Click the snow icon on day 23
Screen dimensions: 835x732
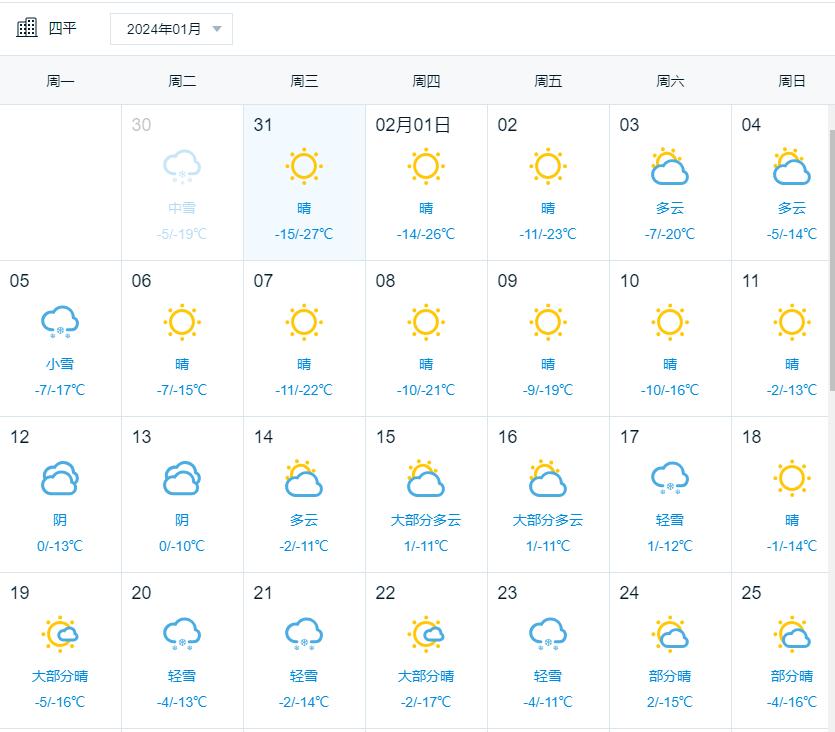pyautogui.click(x=548, y=634)
